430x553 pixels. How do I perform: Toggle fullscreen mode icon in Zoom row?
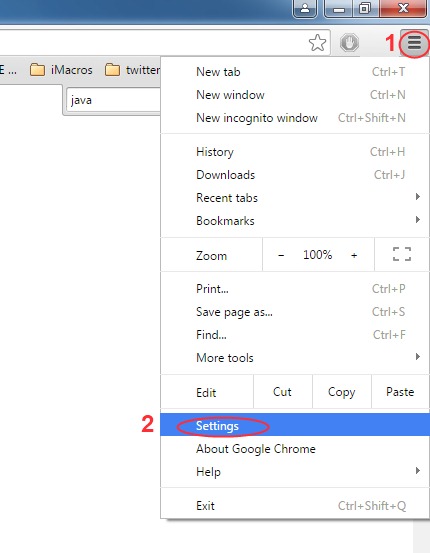pos(402,254)
